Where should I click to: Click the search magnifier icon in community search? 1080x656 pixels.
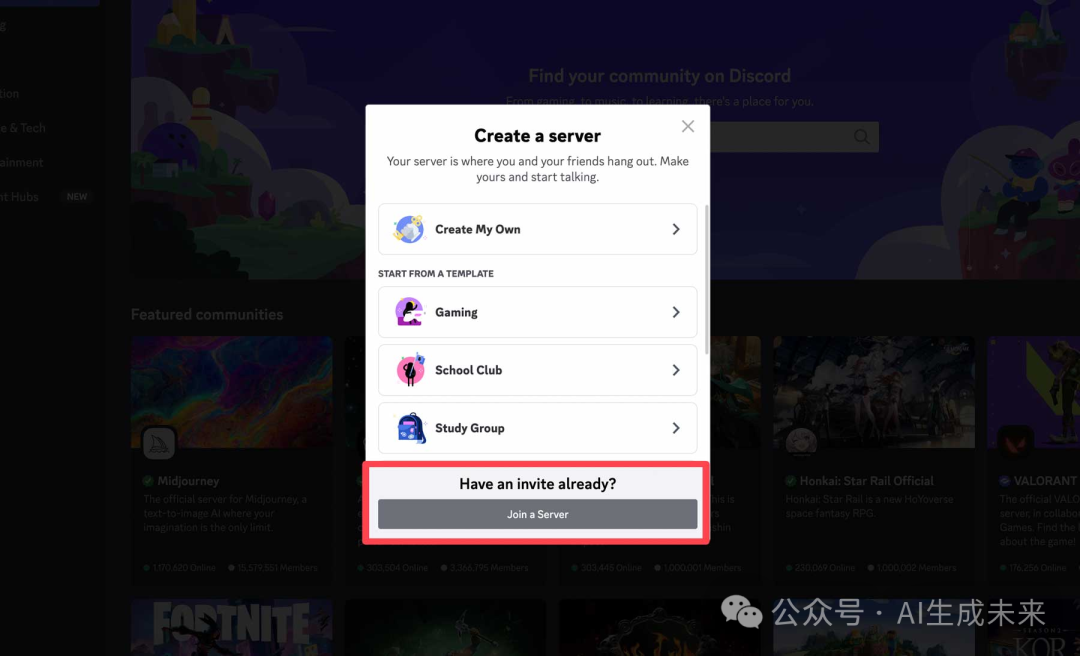(x=862, y=136)
